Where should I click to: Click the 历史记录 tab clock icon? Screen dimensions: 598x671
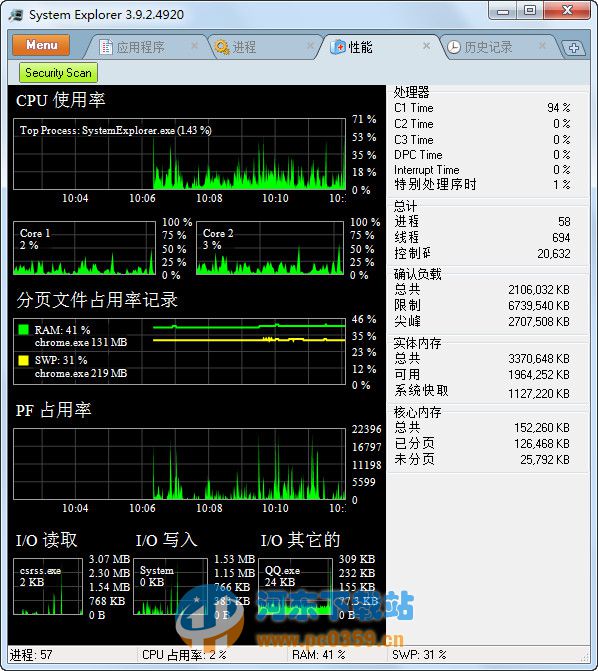(454, 47)
